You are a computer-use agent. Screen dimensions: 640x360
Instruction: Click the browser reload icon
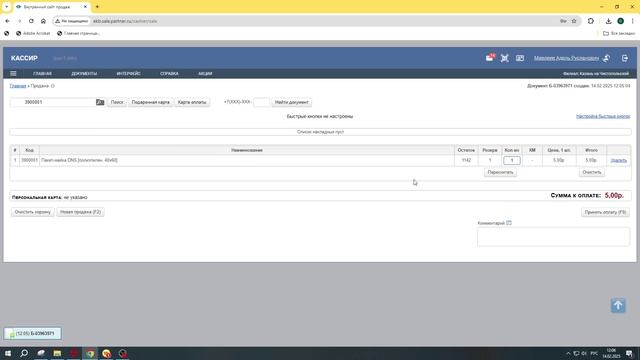31,21
